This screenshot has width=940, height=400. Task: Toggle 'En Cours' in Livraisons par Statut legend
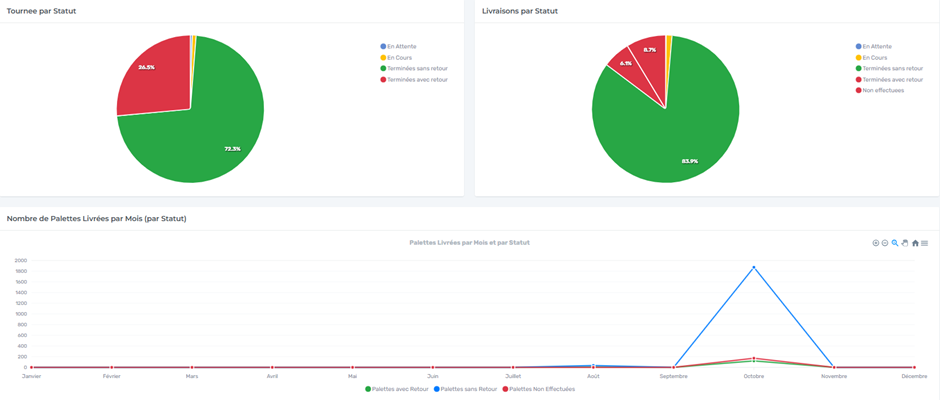click(878, 58)
